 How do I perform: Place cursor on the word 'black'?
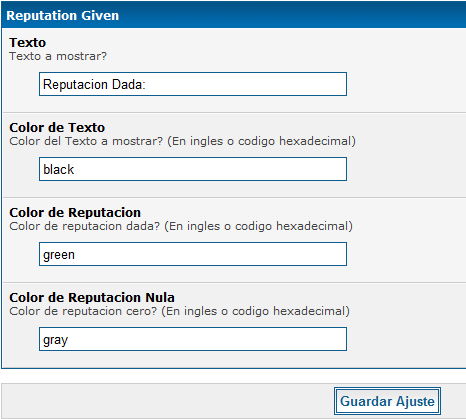click(x=59, y=169)
